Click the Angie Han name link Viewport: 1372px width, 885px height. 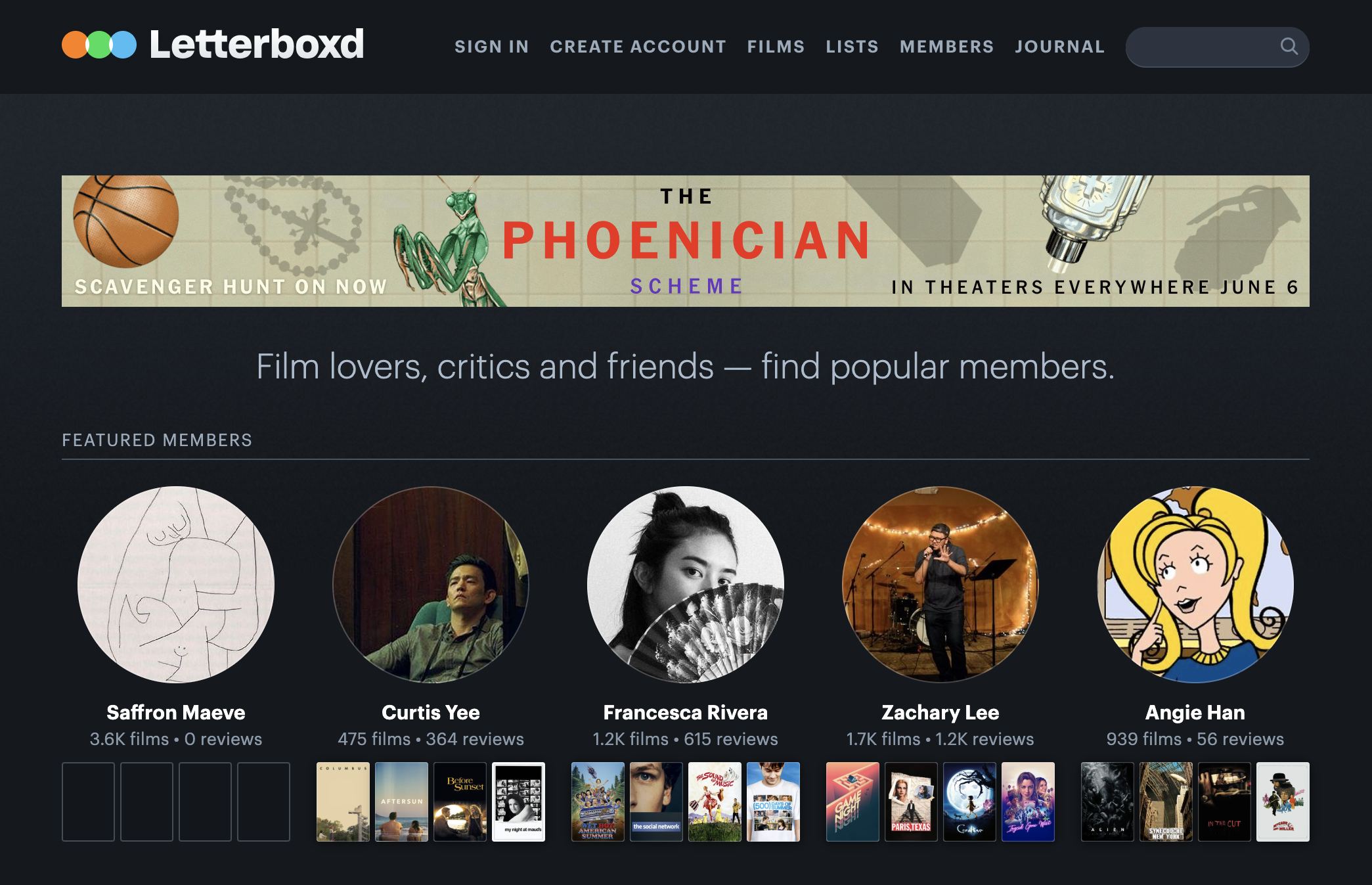point(1195,713)
